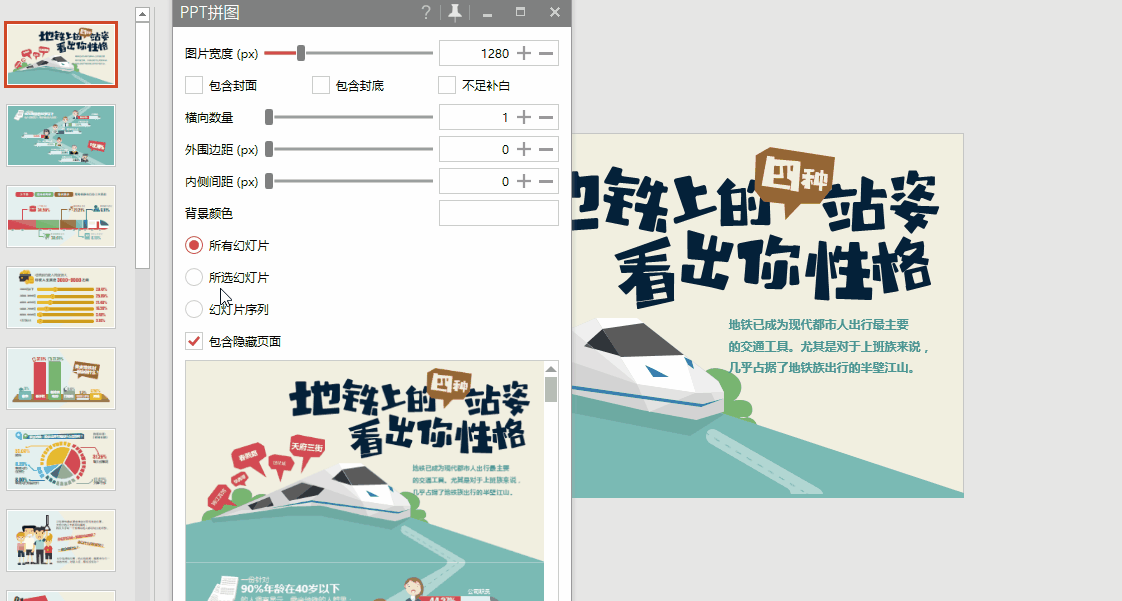Screen dimensions: 1122x601
Task: Click the 图片宽度 value field showing 1280
Action: [477, 53]
